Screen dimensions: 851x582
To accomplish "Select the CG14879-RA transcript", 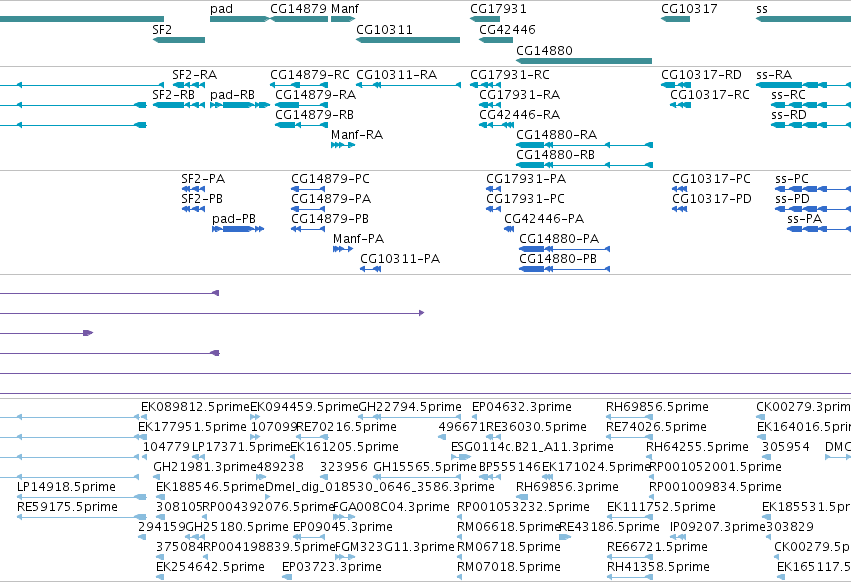I will pyautogui.click(x=302, y=105).
